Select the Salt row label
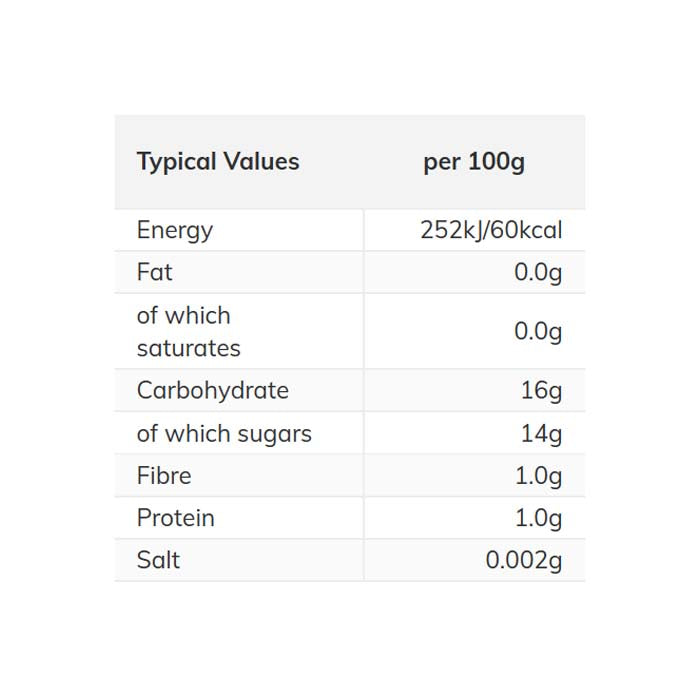Image resolution: width=700 pixels, height=700 pixels. [x=158, y=560]
